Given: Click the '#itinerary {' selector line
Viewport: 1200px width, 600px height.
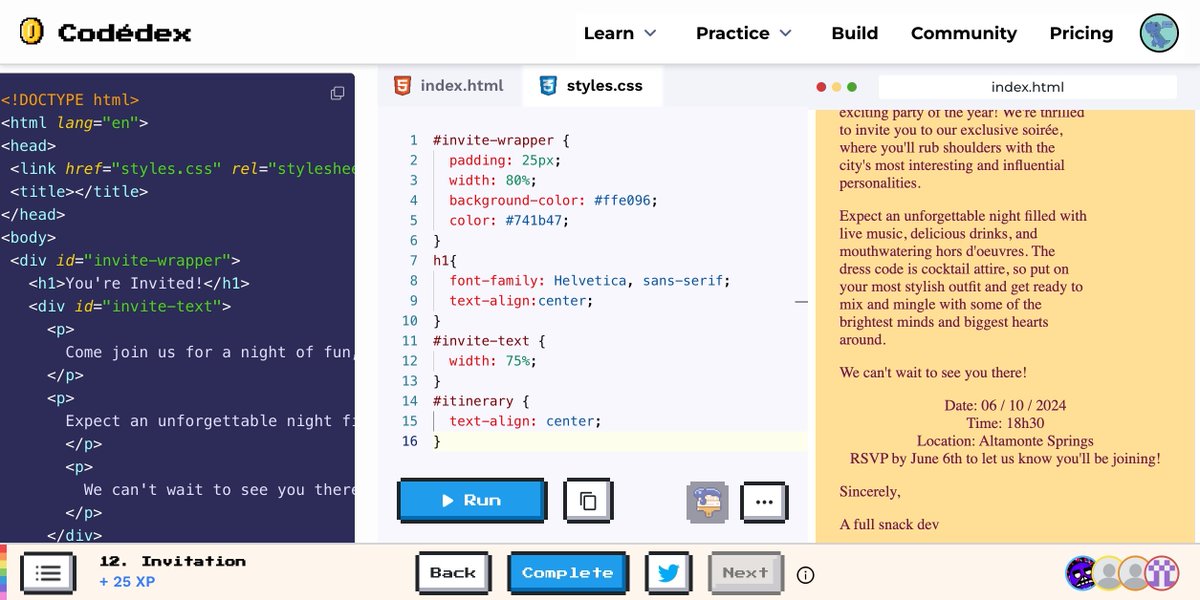Looking at the screenshot, I should point(481,400).
